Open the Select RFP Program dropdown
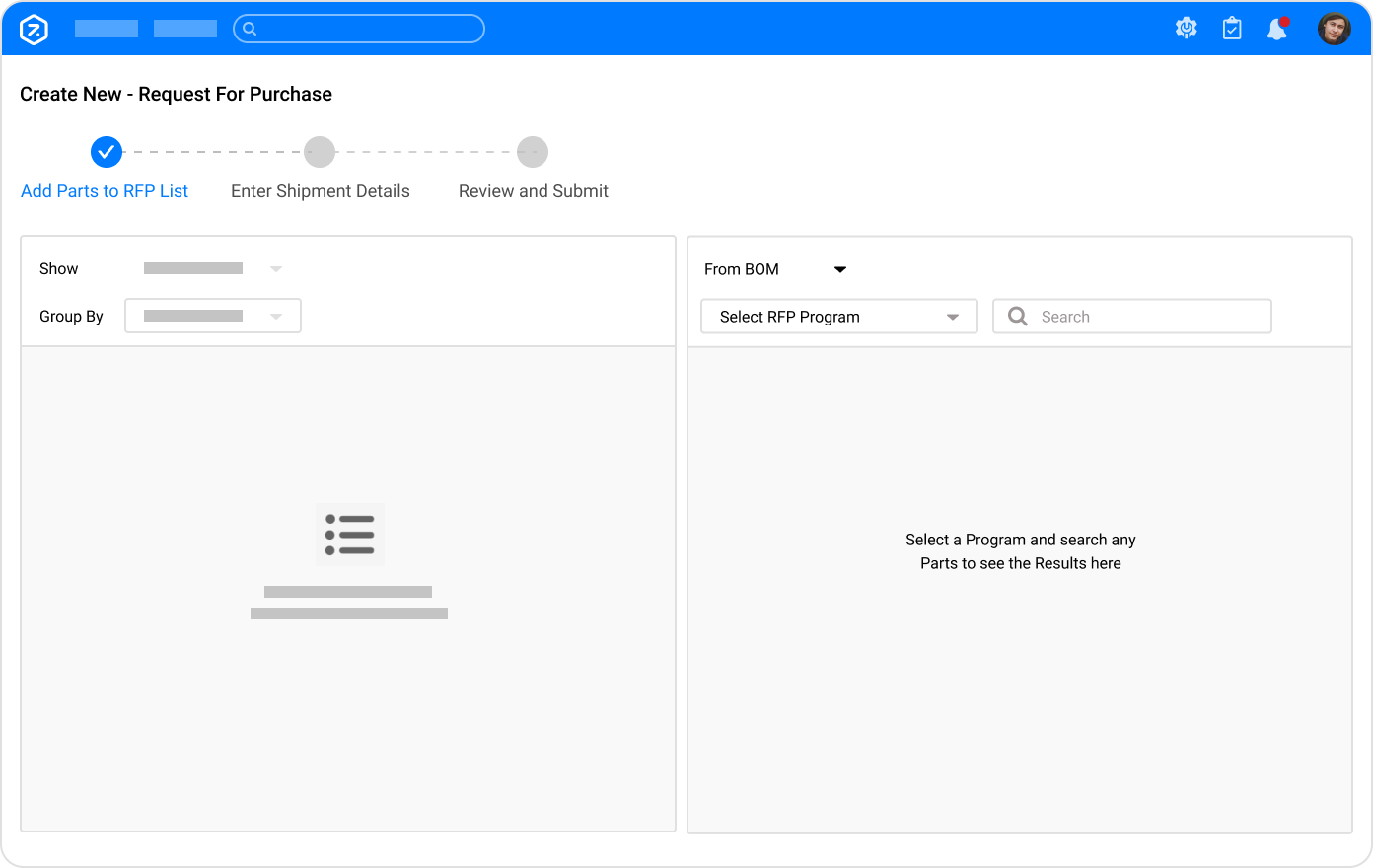This screenshot has width=1373, height=868. (839, 317)
